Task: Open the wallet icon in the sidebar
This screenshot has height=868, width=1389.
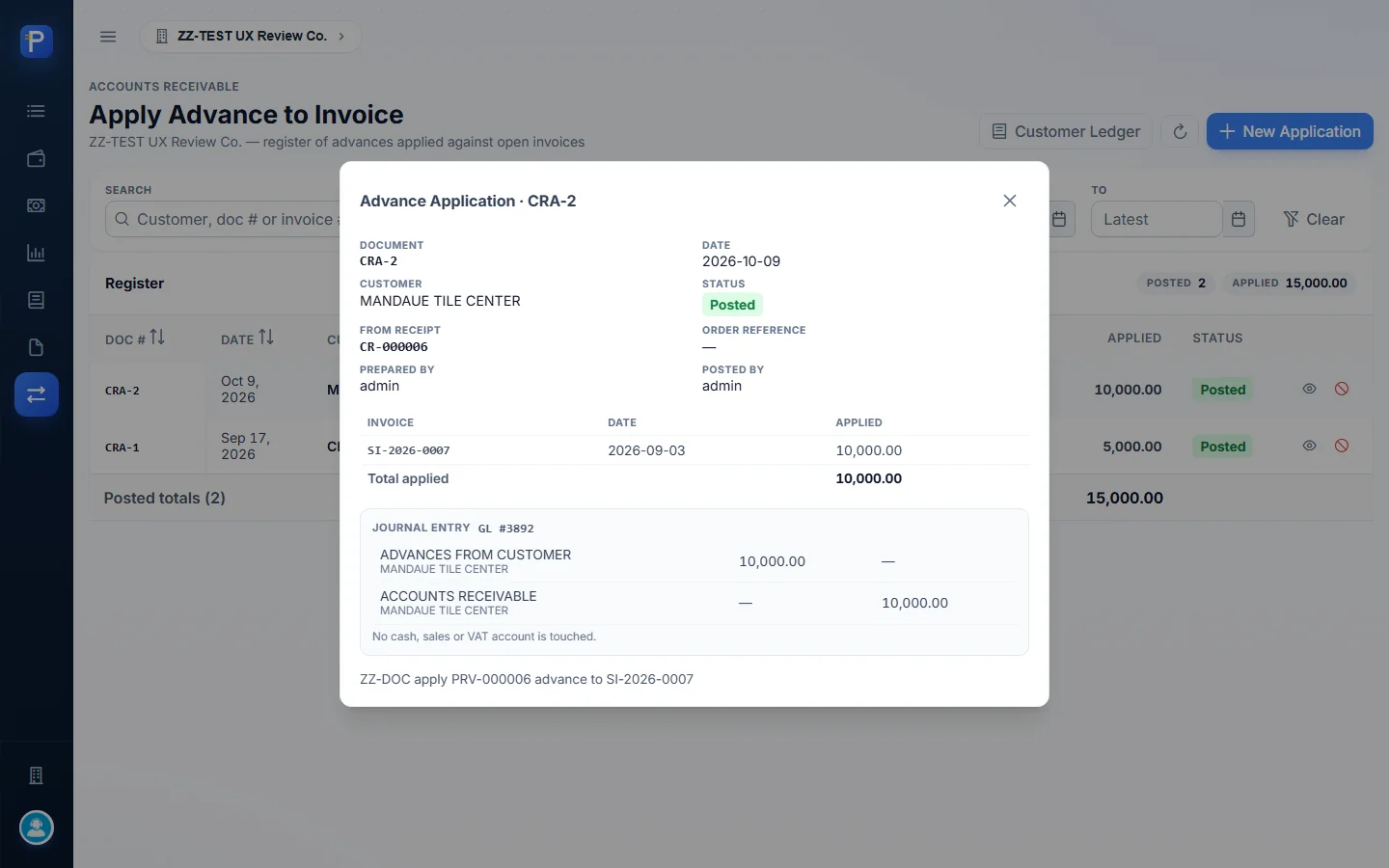Action: [x=37, y=158]
